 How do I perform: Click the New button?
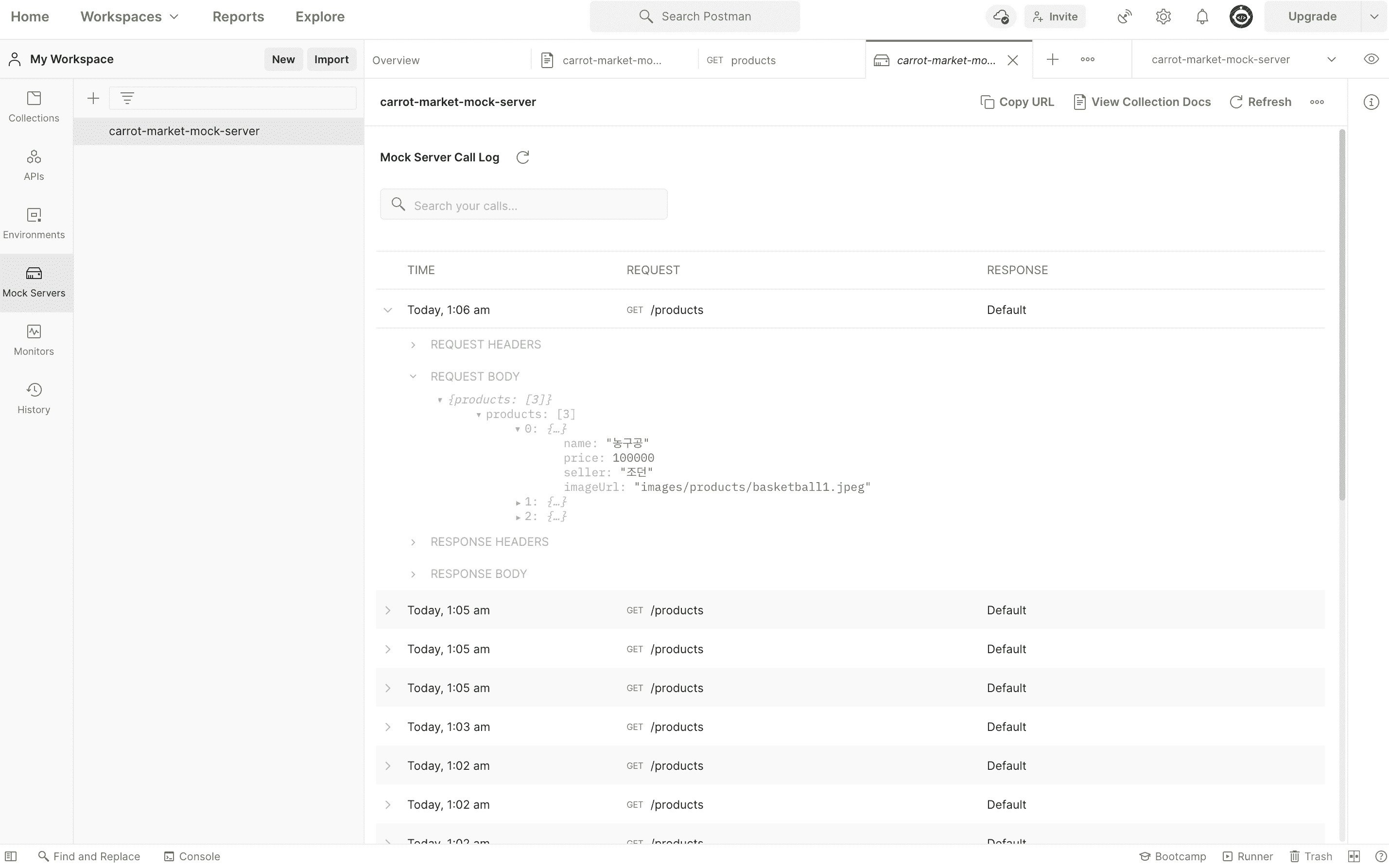click(283, 59)
